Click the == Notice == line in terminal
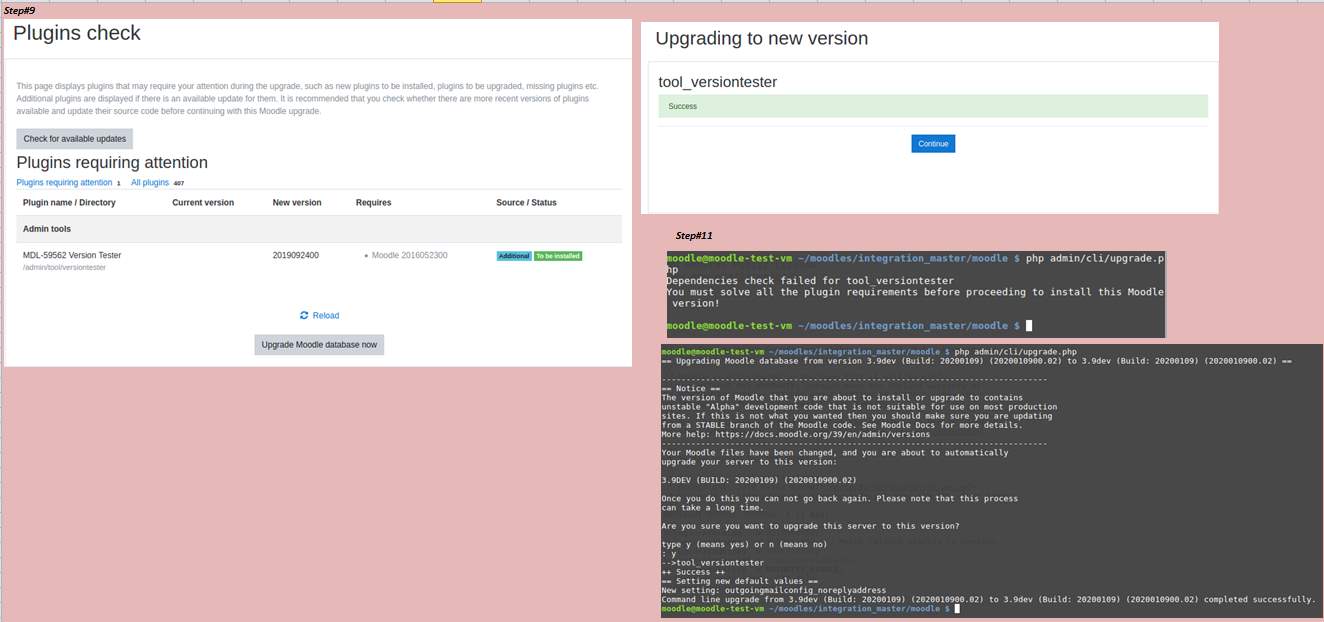 (691, 388)
